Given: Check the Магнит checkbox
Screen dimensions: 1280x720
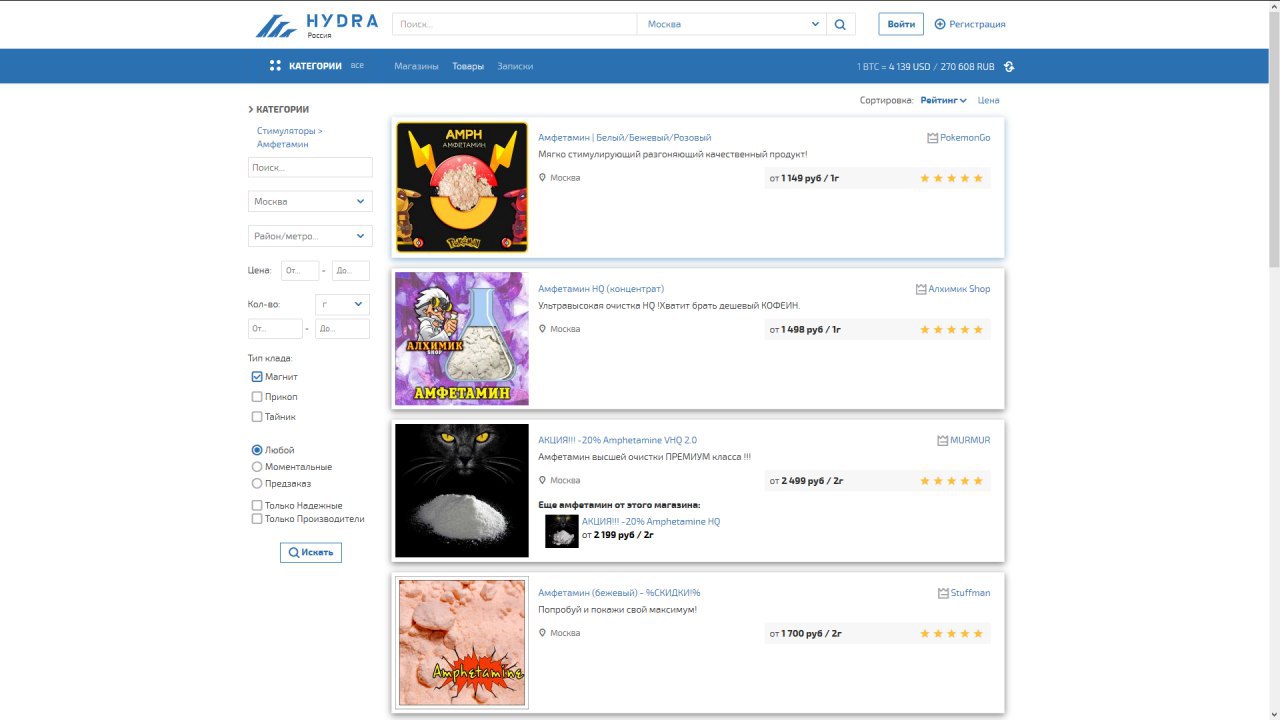Looking at the screenshot, I should 257,377.
